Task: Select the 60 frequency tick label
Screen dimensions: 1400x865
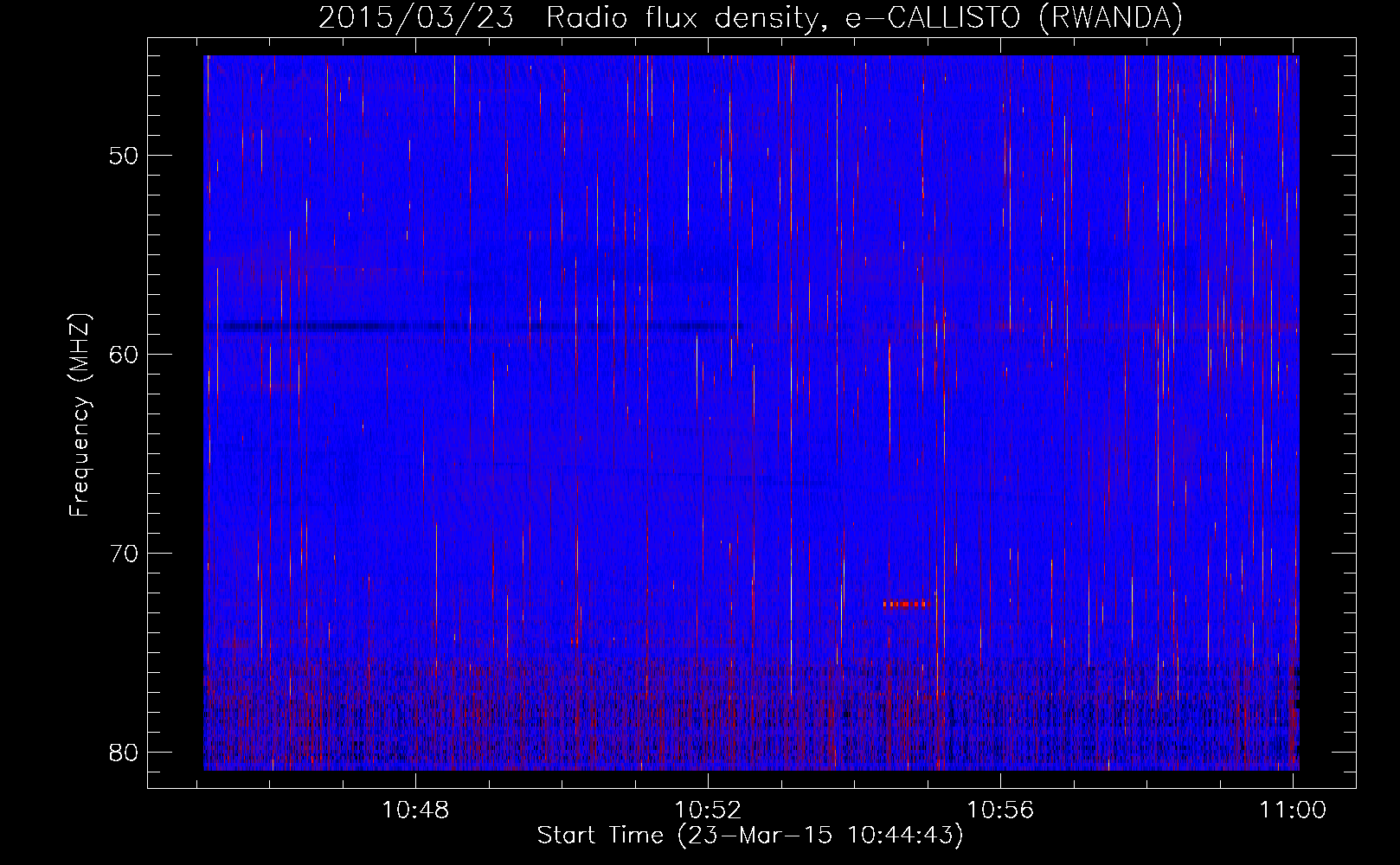Action: coord(125,355)
